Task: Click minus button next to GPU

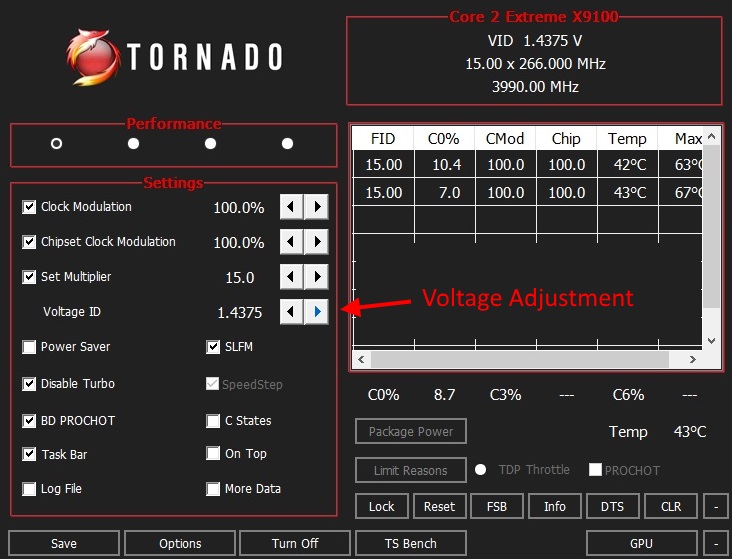Action: pyautogui.click(x=716, y=543)
